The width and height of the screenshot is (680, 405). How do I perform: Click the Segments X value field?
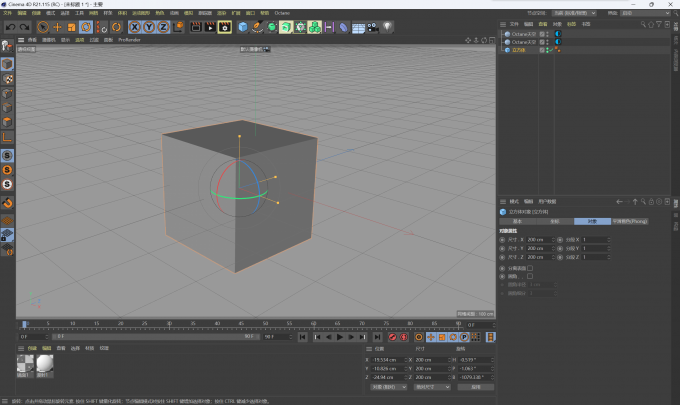(595, 240)
